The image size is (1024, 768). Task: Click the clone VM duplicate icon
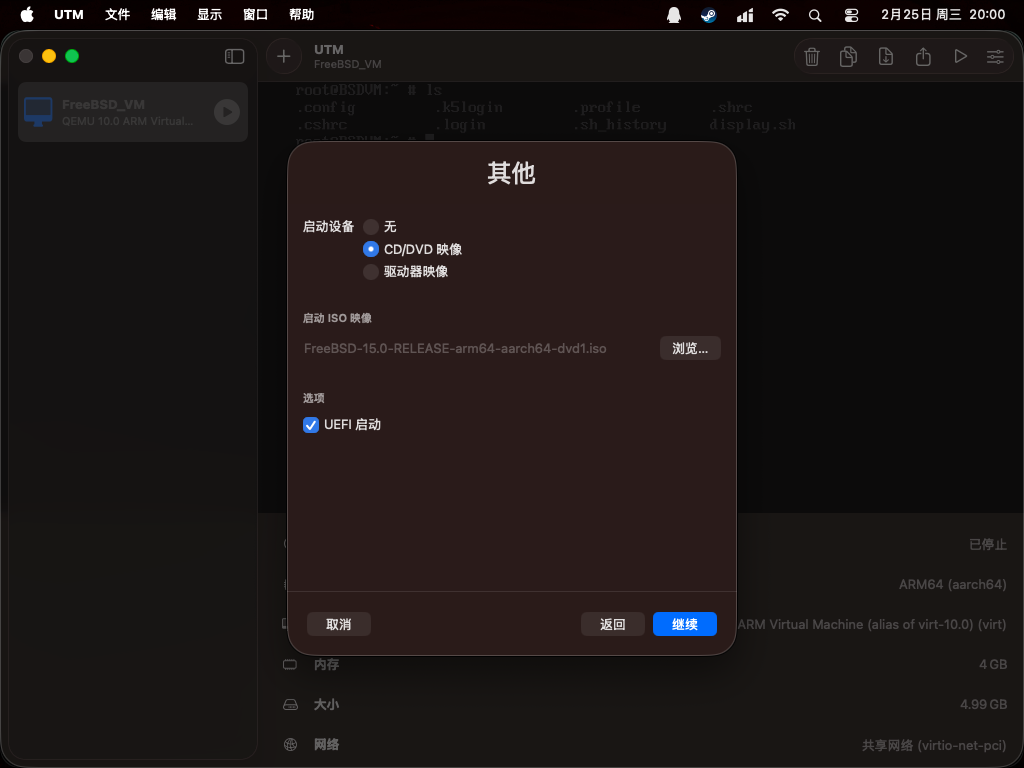848,57
